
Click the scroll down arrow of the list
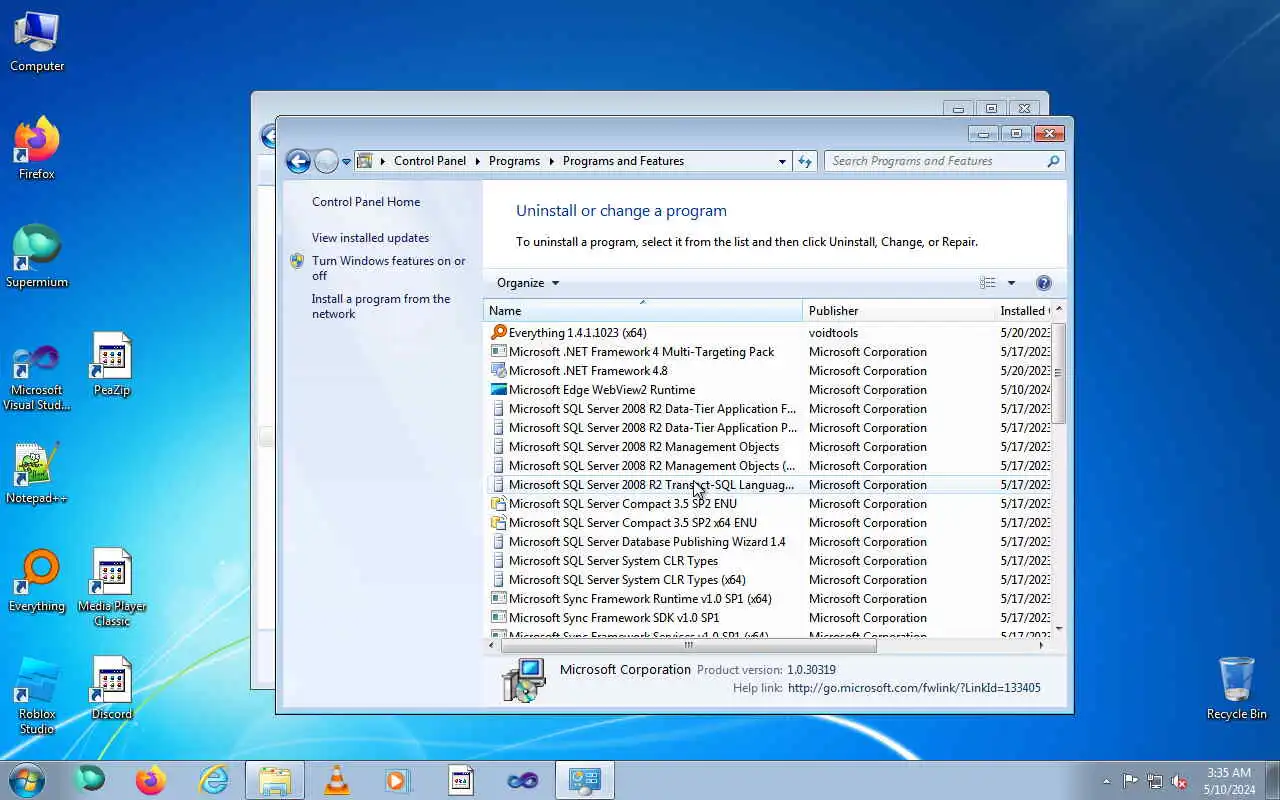click(x=1059, y=628)
